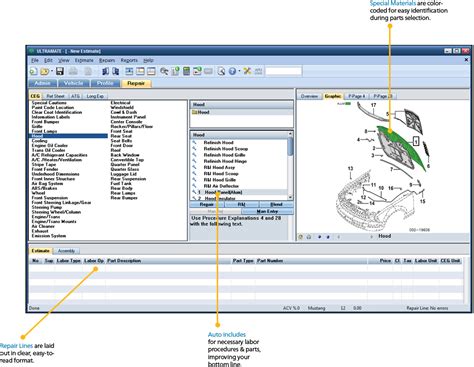Select Refinish Hood Scoop operation
Image resolution: width=474 pixels, height=367 pixels.
[x=226, y=149]
